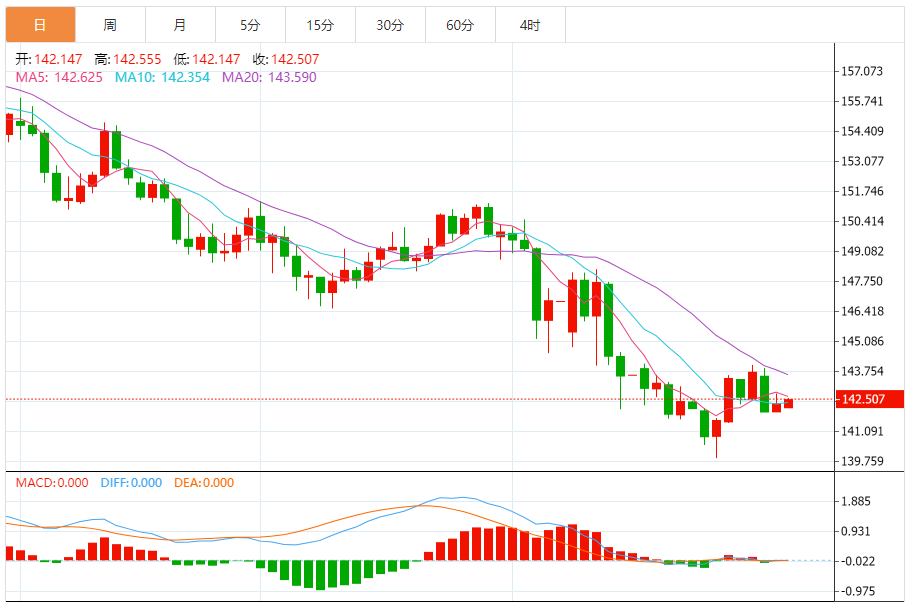The height and width of the screenshot is (602, 912).
Task: Click the 1.885 MACD axis label
Action: pyautogui.click(x=856, y=501)
